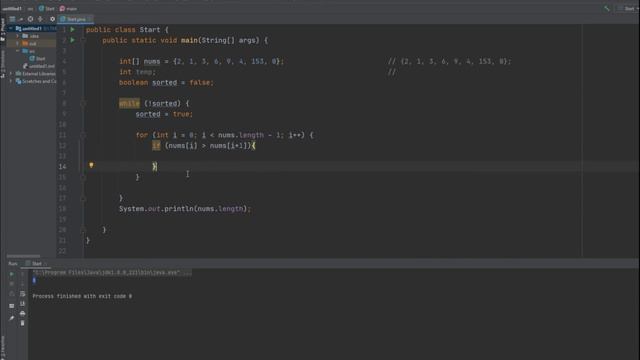Open Project panel settings gear
Viewport: 640px width, 360px height.
[52, 19]
